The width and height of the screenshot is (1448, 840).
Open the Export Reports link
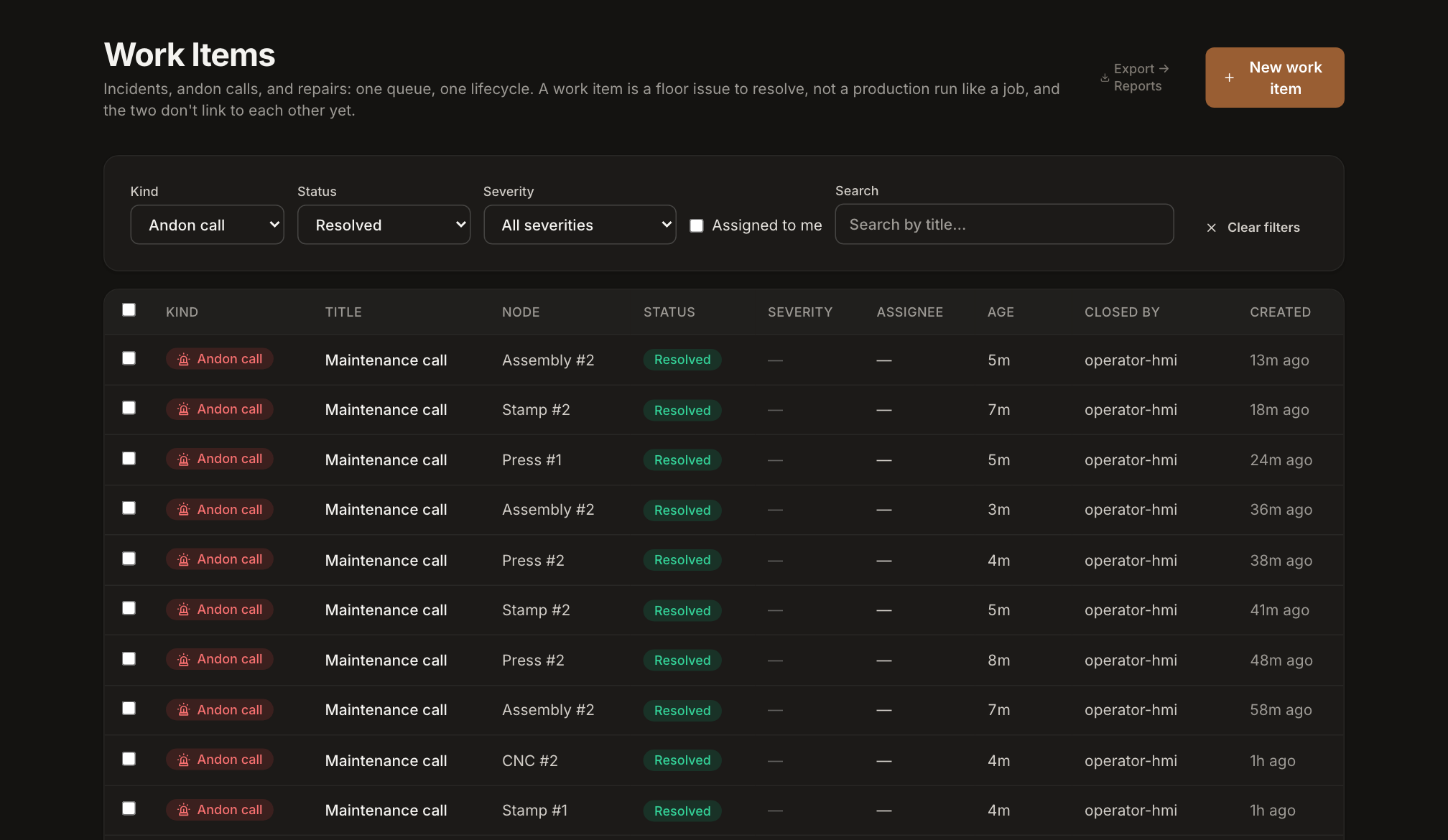[x=1136, y=78]
